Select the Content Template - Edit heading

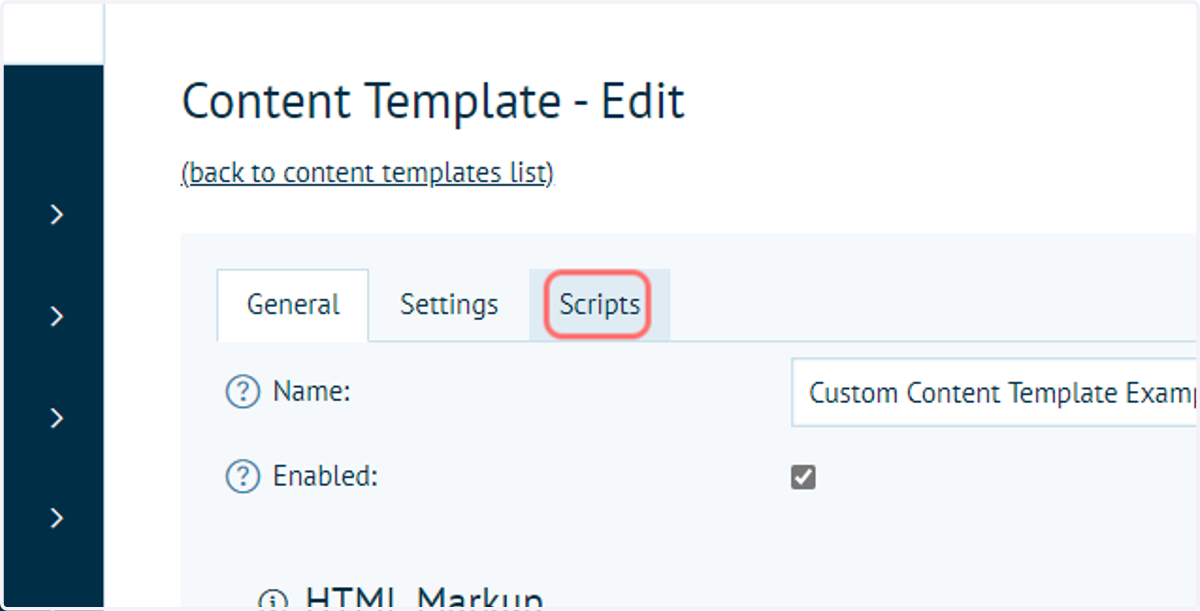(x=433, y=102)
